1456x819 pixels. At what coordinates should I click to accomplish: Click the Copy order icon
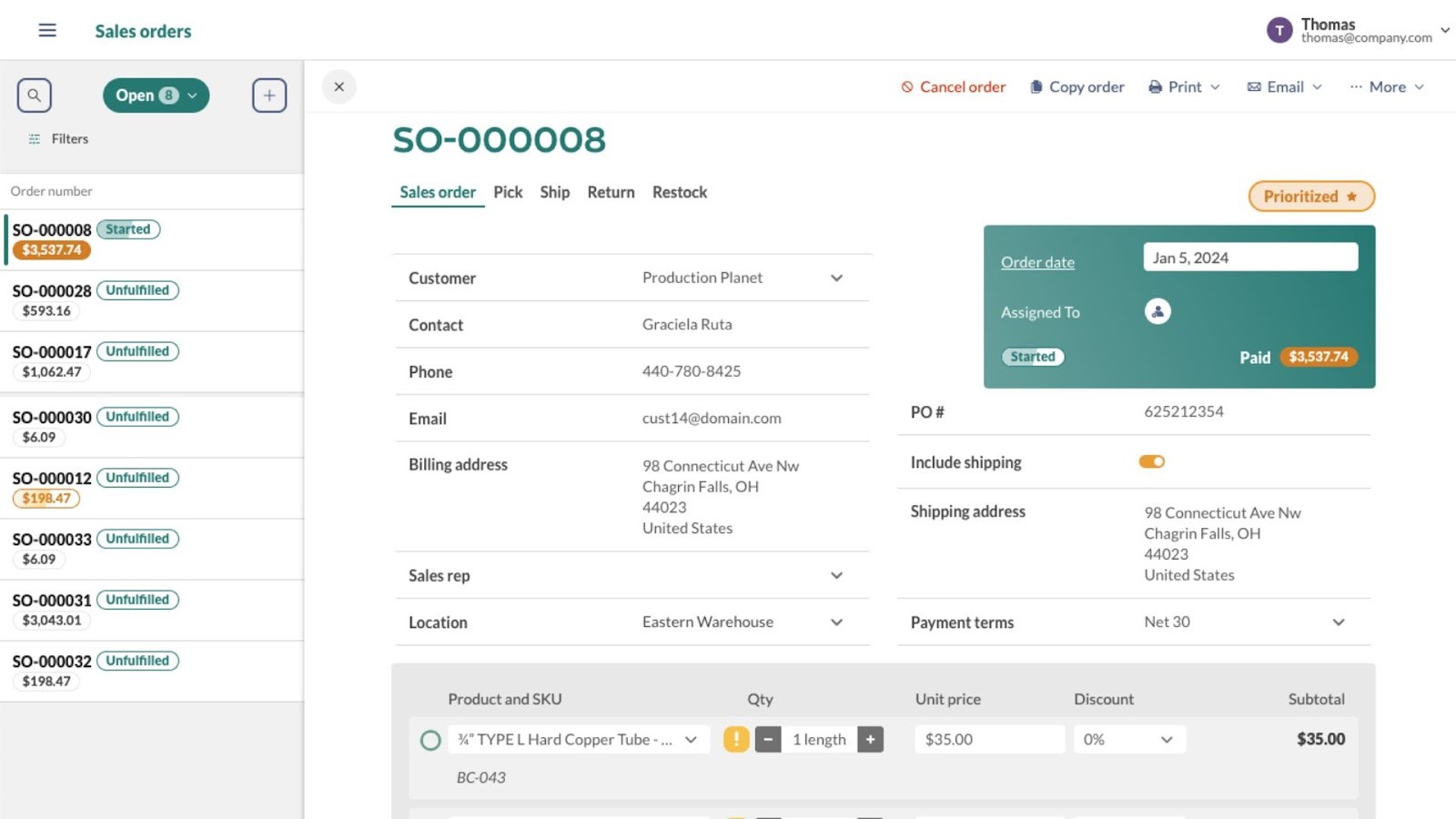1037,86
